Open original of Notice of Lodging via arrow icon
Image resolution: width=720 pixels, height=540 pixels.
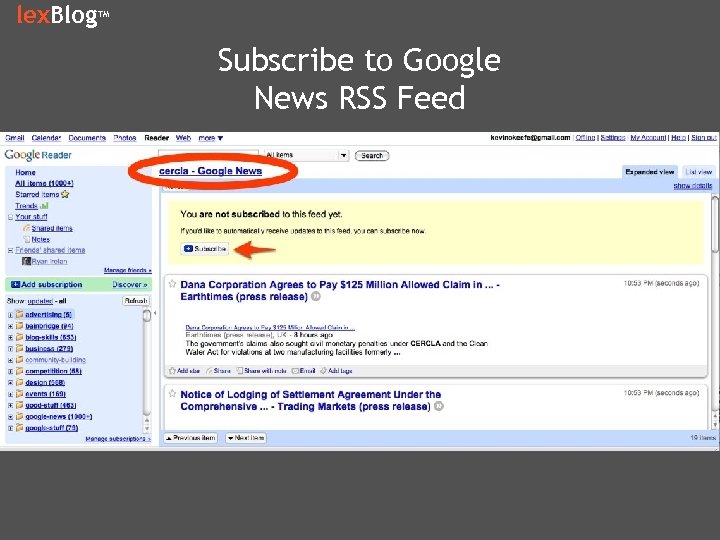[439, 406]
